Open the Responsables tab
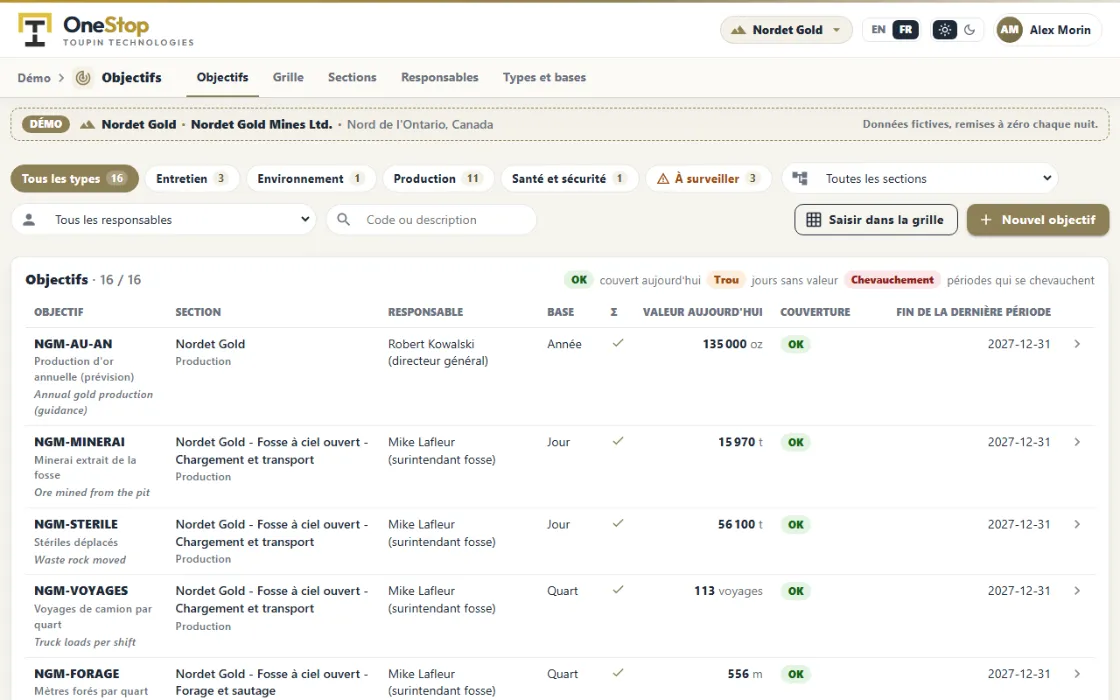 [x=440, y=77]
